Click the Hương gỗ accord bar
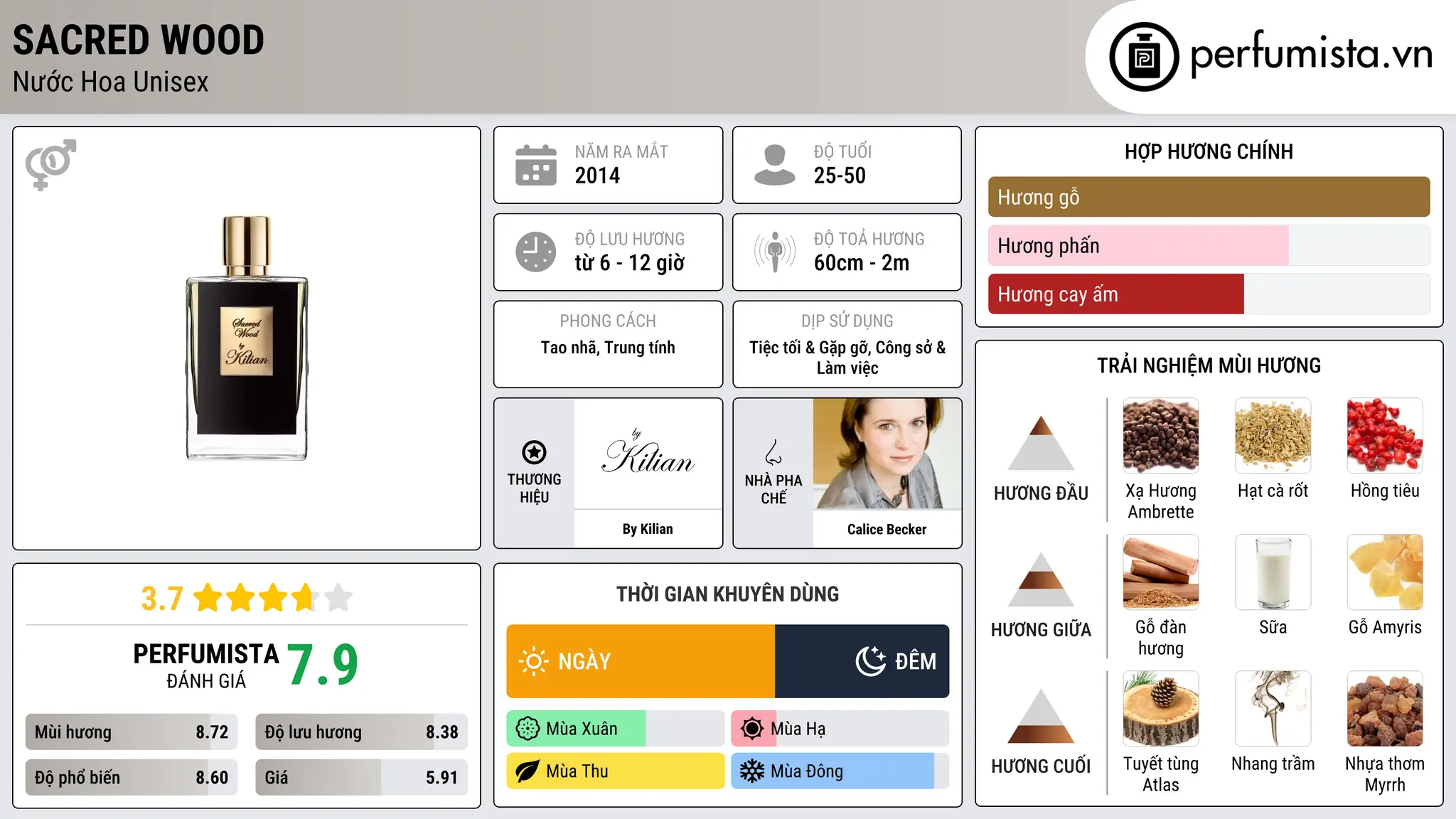Viewport: 1456px width, 819px height. point(1209,197)
